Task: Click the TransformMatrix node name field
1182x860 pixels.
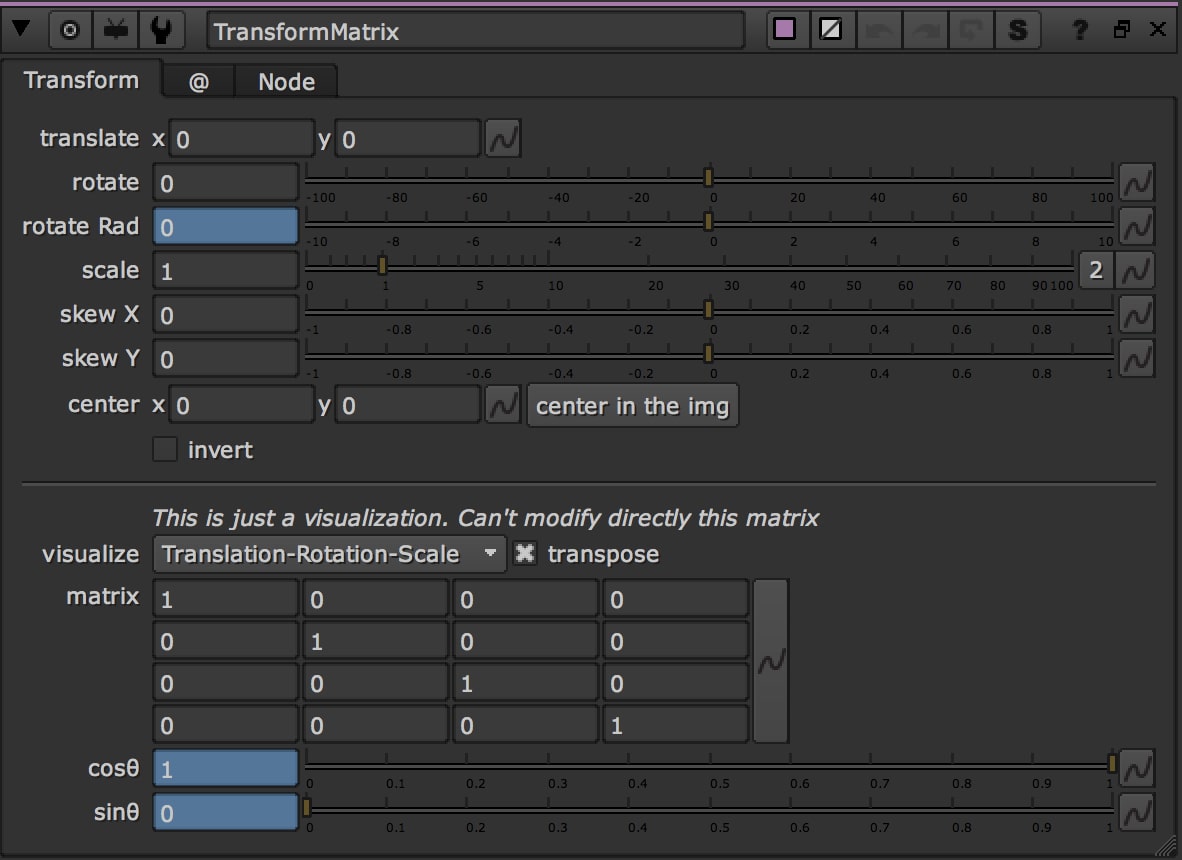Action: (475, 31)
